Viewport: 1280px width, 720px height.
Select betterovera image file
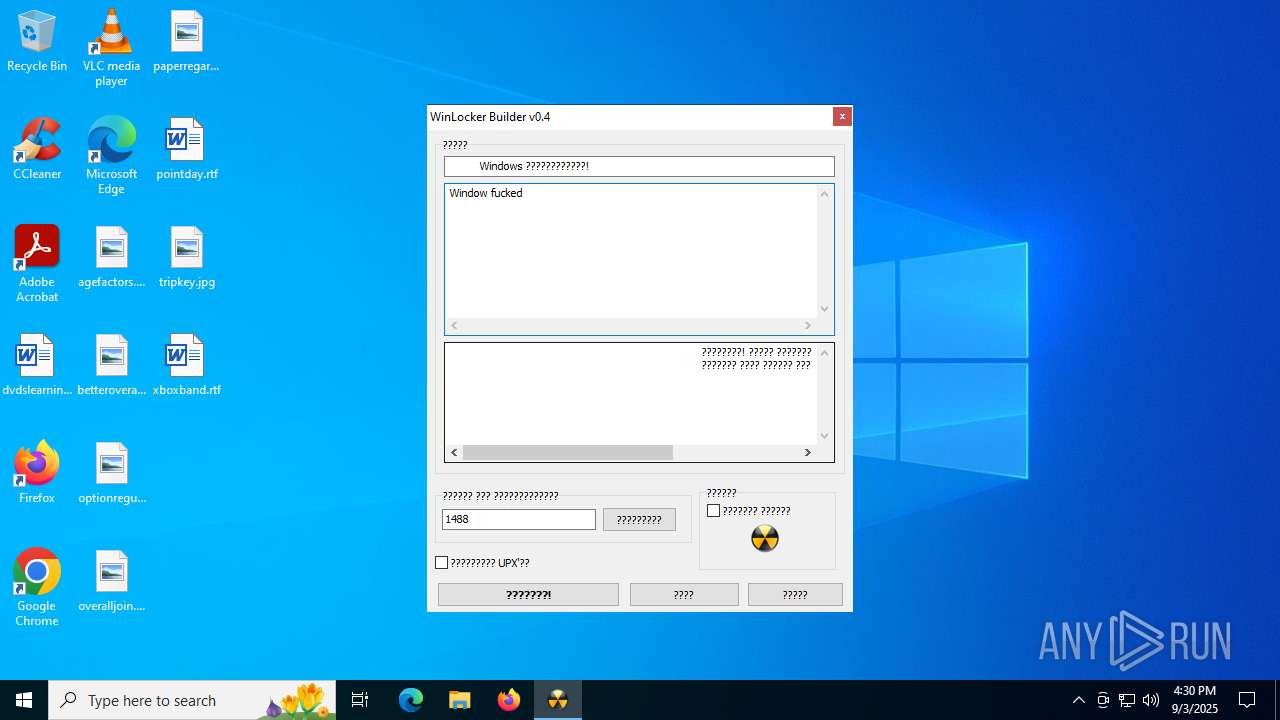pos(111,365)
